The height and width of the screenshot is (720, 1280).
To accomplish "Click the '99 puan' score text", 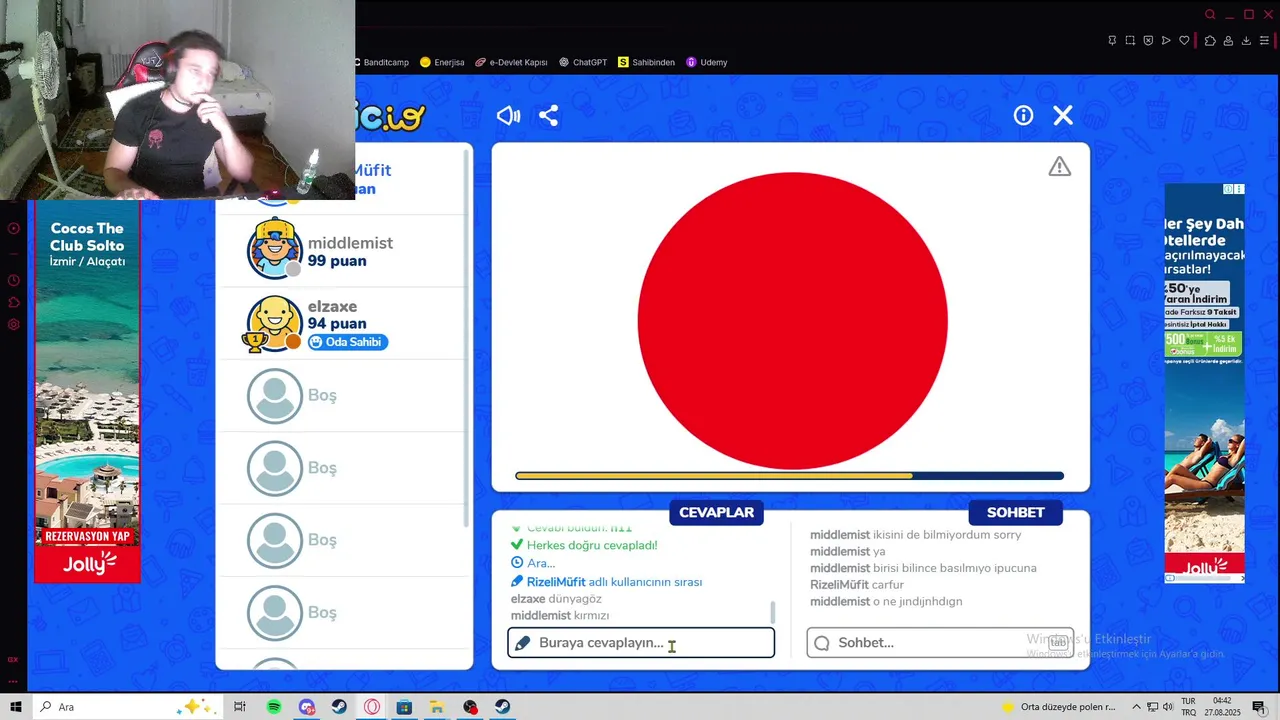I will coord(337,261).
